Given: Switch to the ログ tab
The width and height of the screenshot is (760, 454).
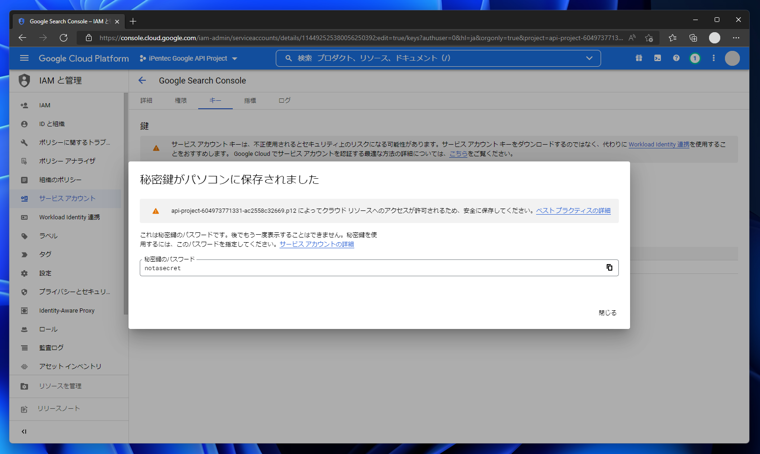Looking at the screenshot, I should (x=285, y=100).
